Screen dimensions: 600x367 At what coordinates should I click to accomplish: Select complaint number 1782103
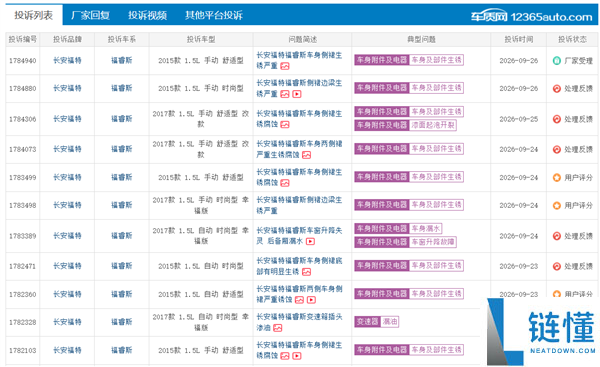click(x=23, y=351)
